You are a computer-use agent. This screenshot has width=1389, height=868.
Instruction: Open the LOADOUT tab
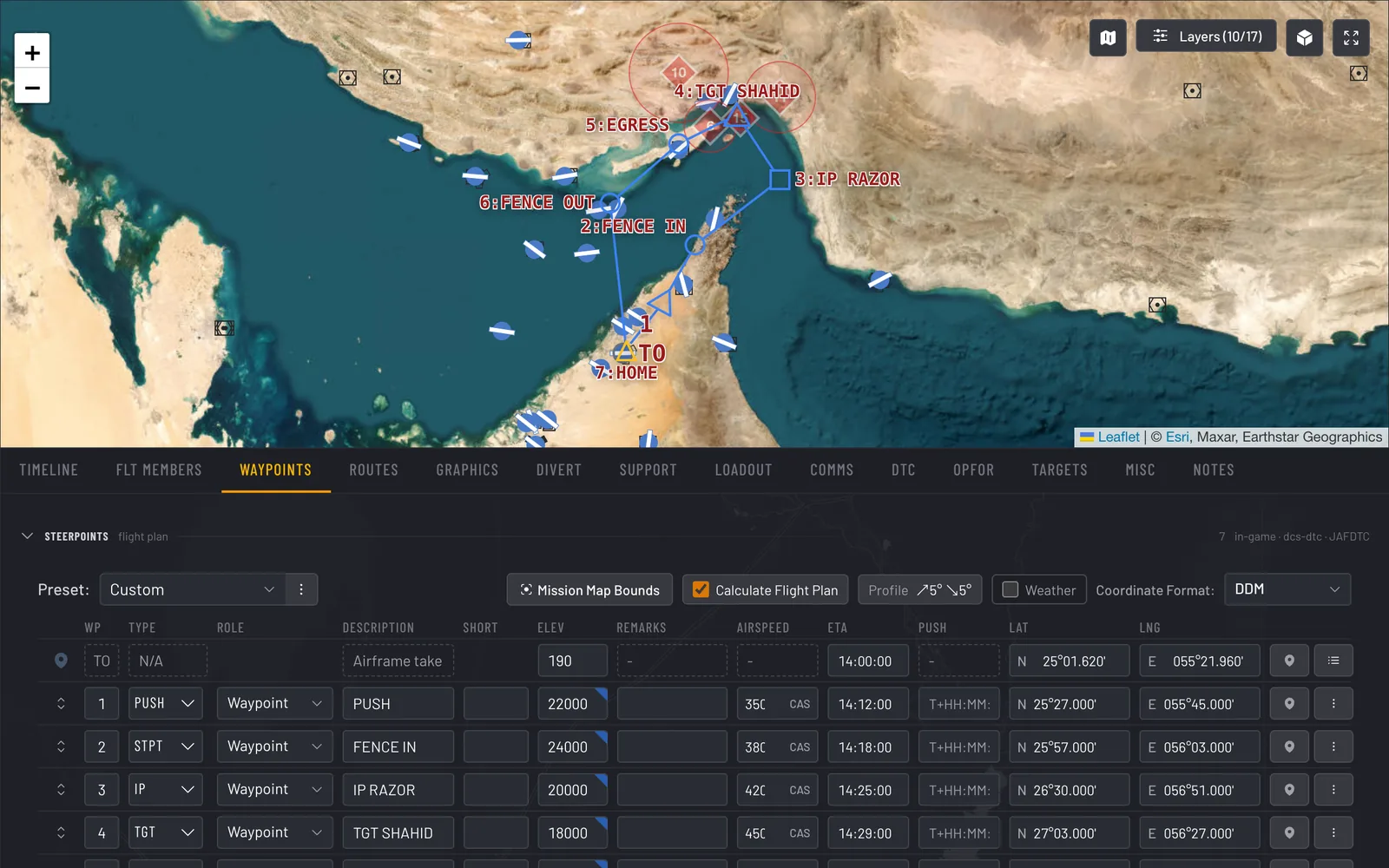(x=743, y=470)
